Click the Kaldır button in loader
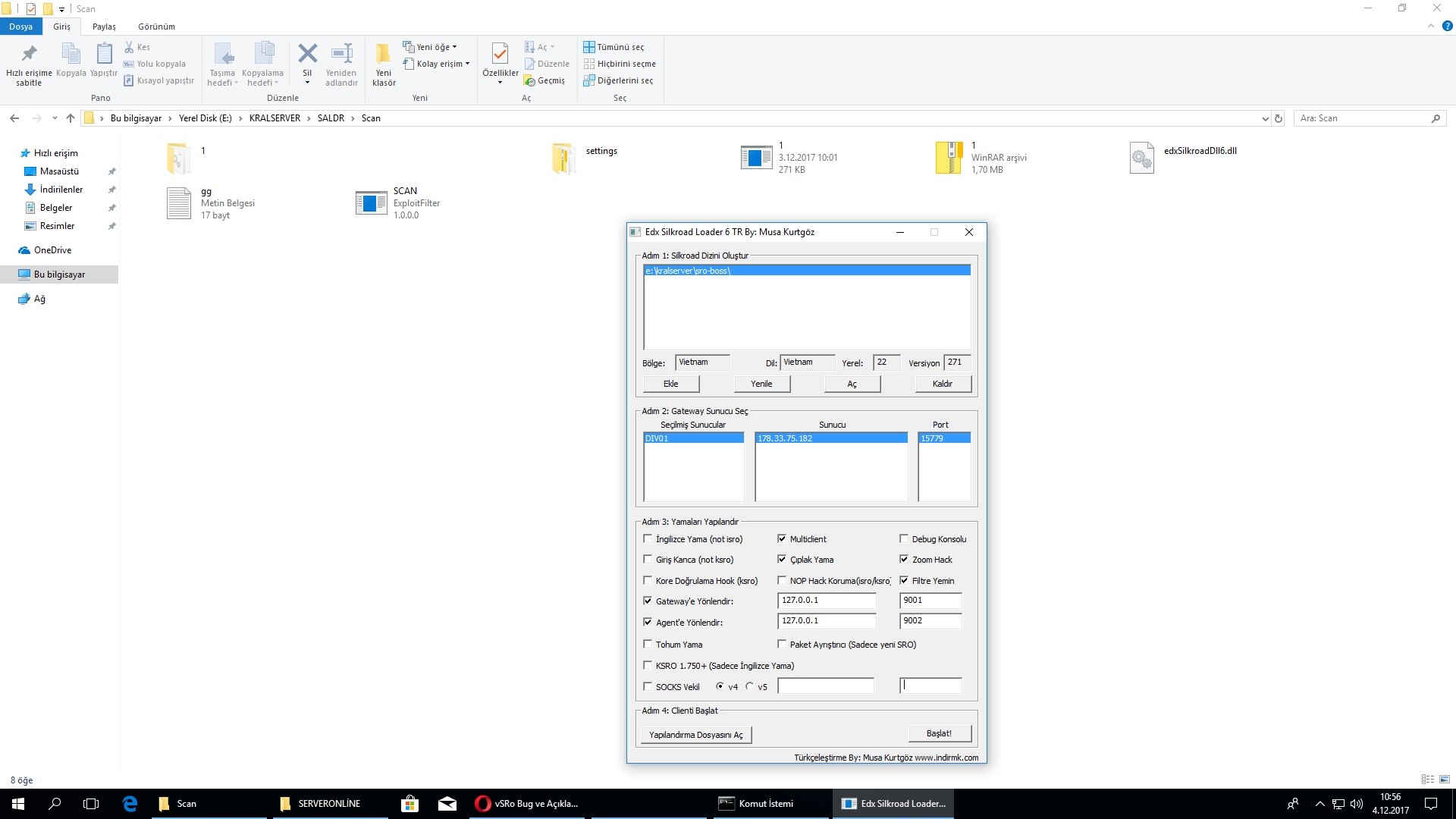Viewport: 1456px width, 819px height. click(943, 384)
